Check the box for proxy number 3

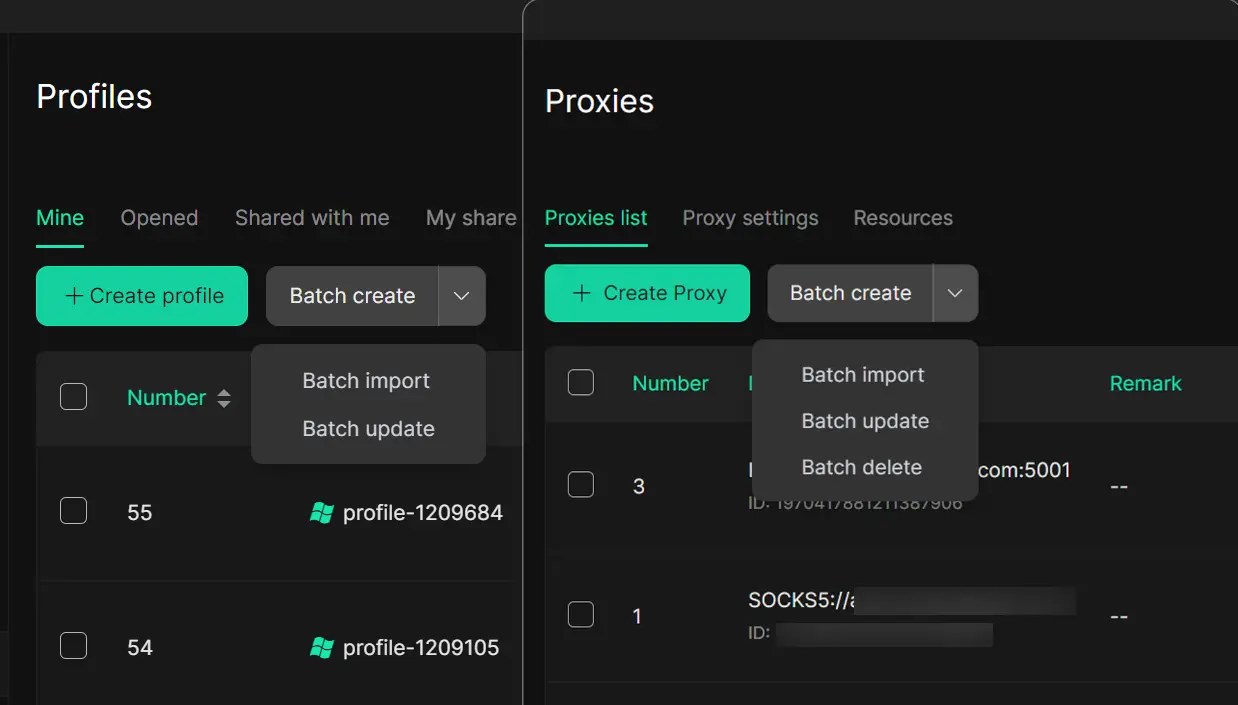coord(581,485)
